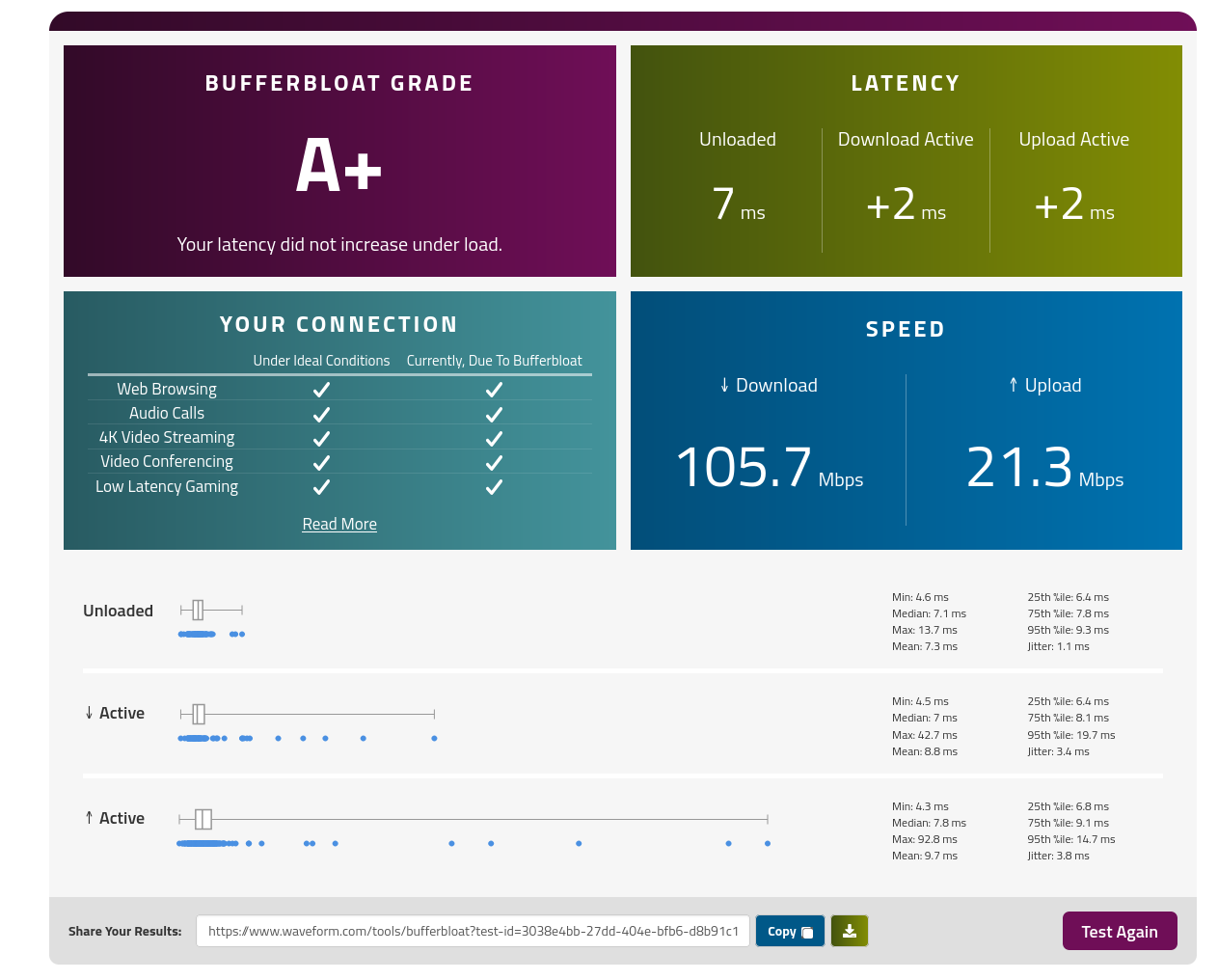
Task: Click the Low Latency Gaming bufferbloat checkmark
Action: click(x=494, y=487)
